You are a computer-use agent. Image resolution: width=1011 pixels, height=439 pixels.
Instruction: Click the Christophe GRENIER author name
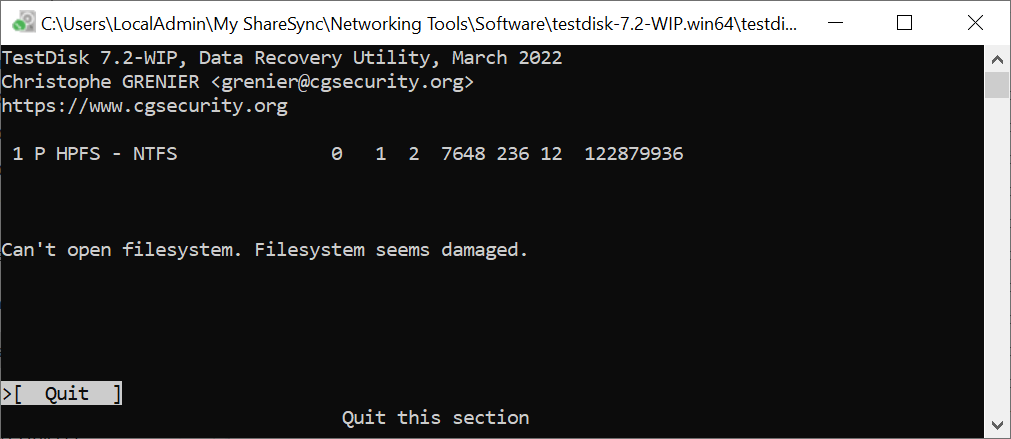(x=106, y=83)
